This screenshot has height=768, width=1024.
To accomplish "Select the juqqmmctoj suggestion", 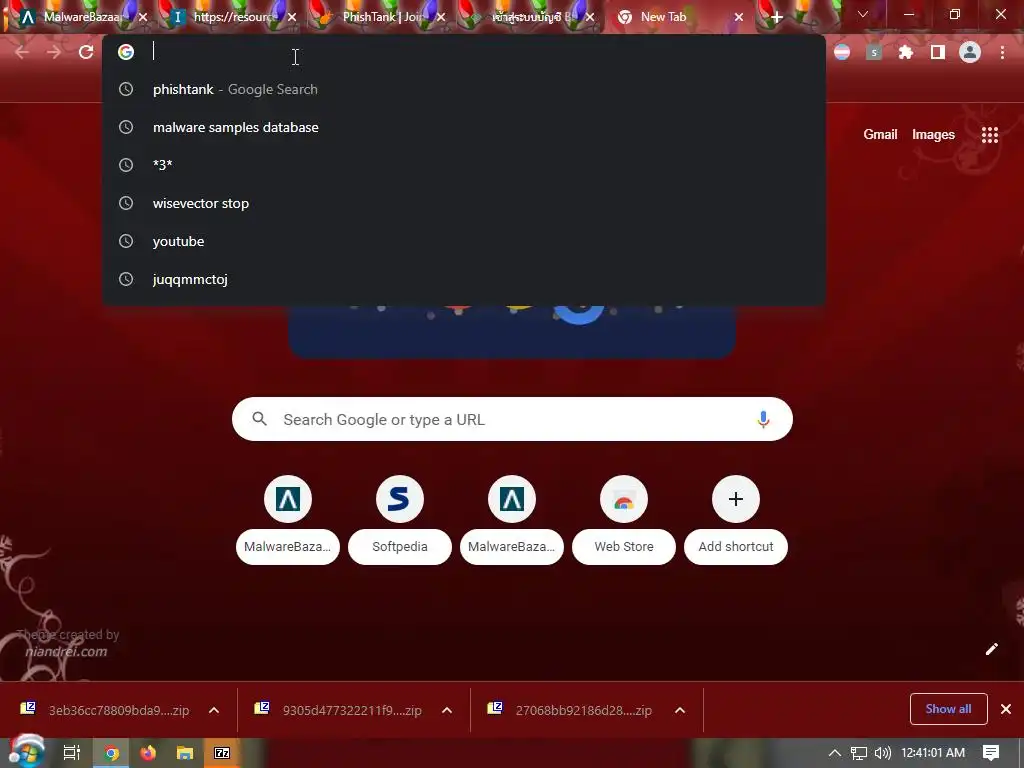I will tap(464, 279).
